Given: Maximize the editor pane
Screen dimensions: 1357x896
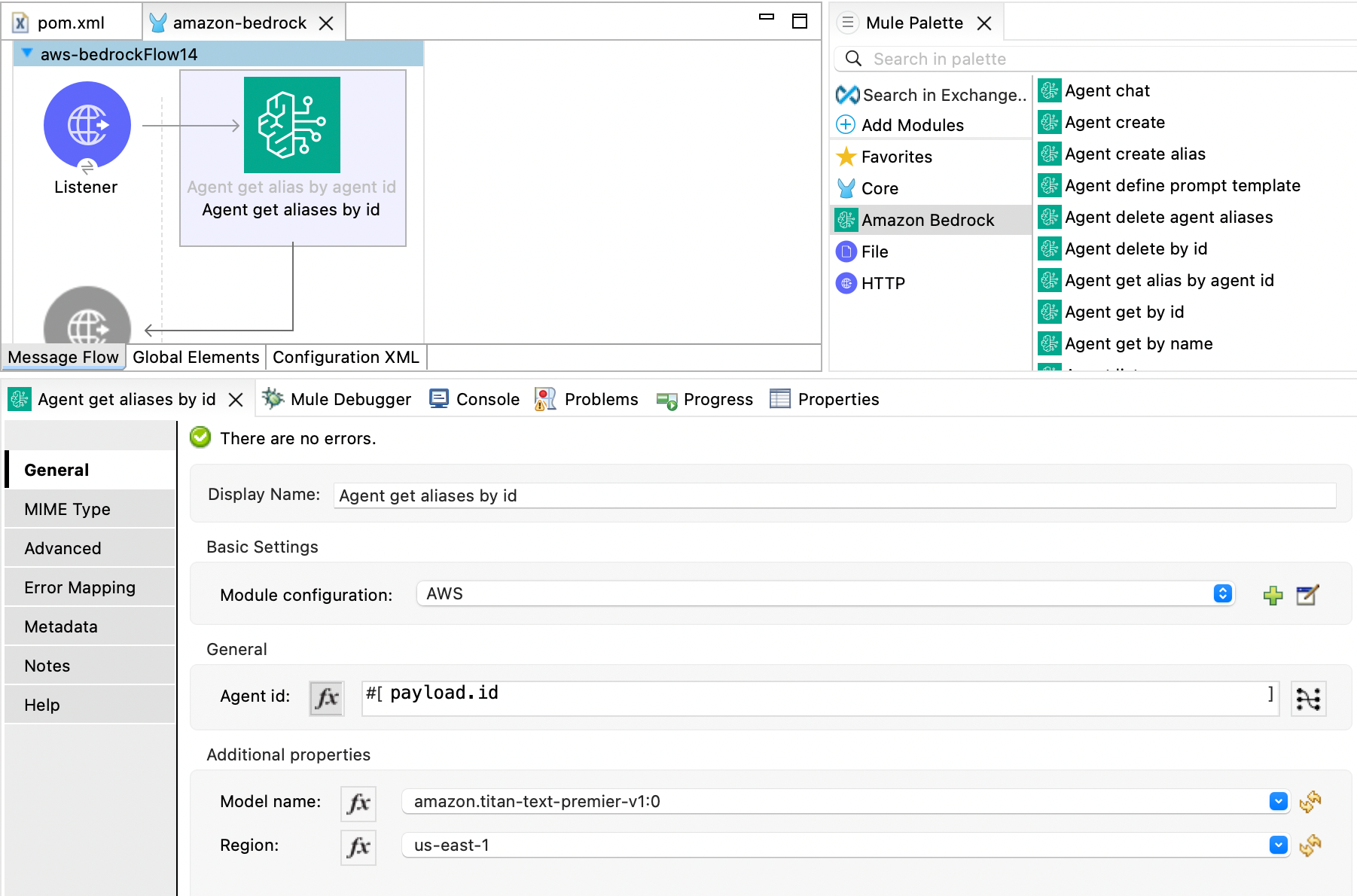Looking at the screenshot, I should [x=800, y=21].
